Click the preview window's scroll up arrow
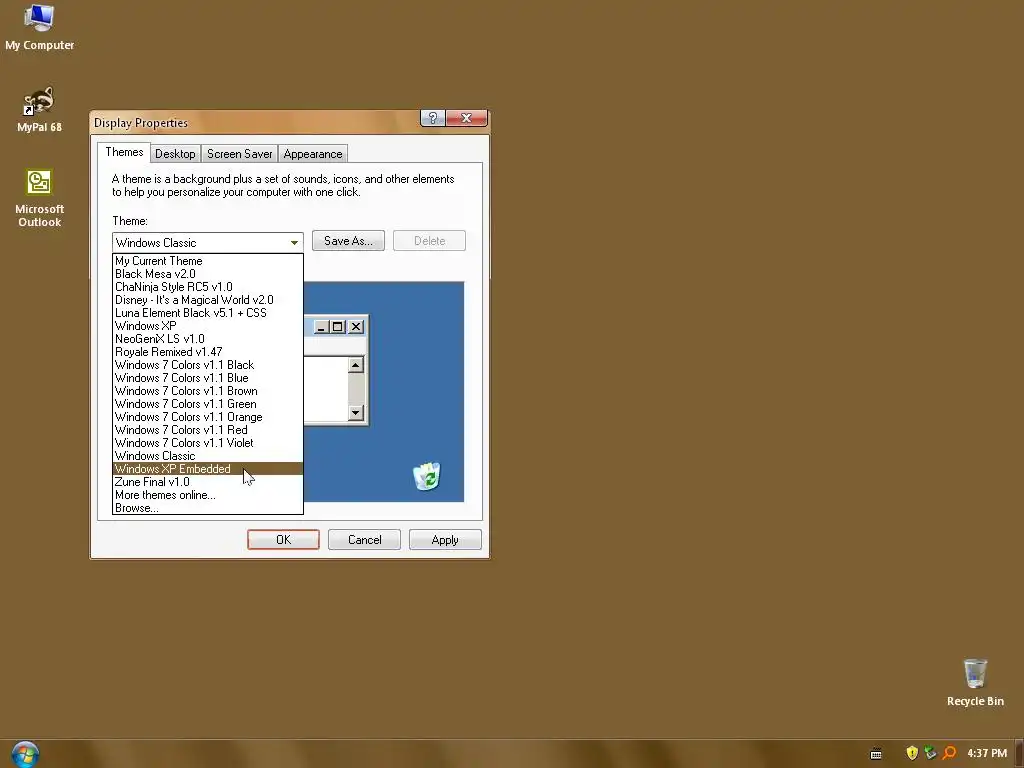The width and height of the screenshot is (1024, 768). [355, 364]
